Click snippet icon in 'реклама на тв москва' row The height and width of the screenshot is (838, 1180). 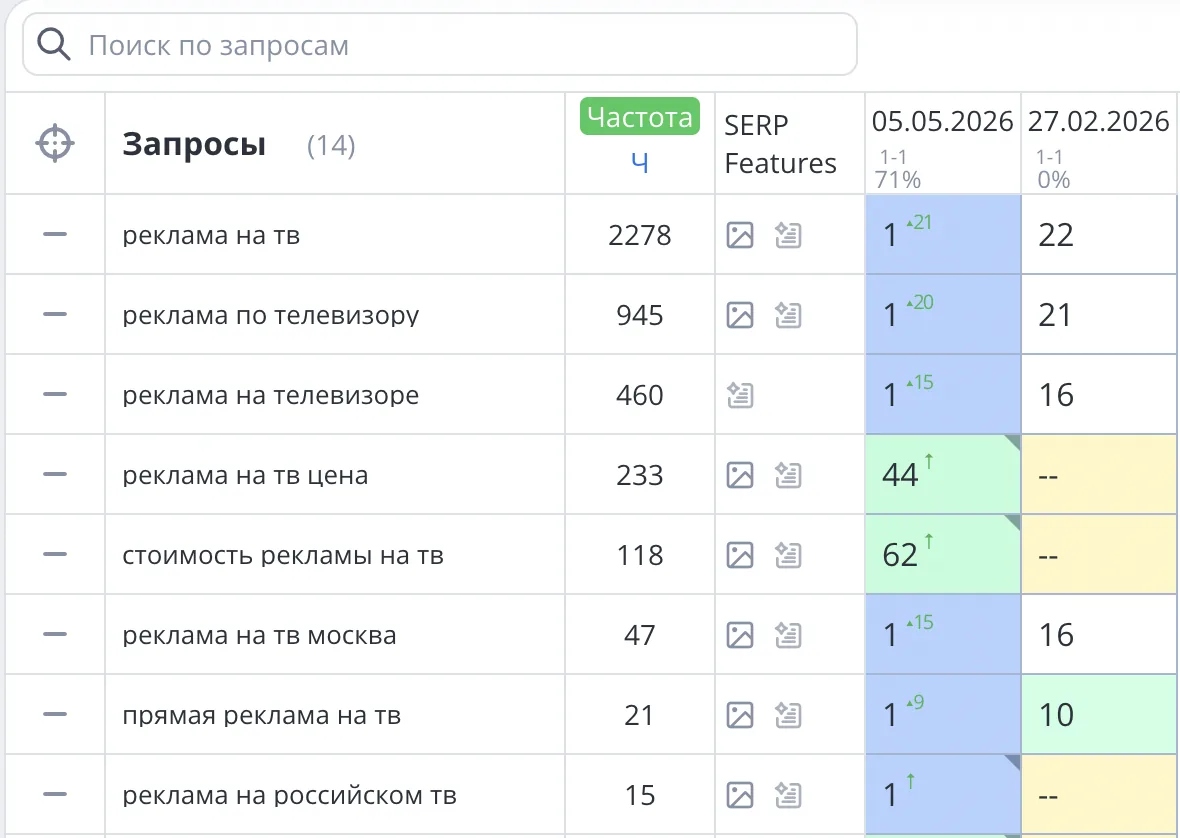click(788, 635)
